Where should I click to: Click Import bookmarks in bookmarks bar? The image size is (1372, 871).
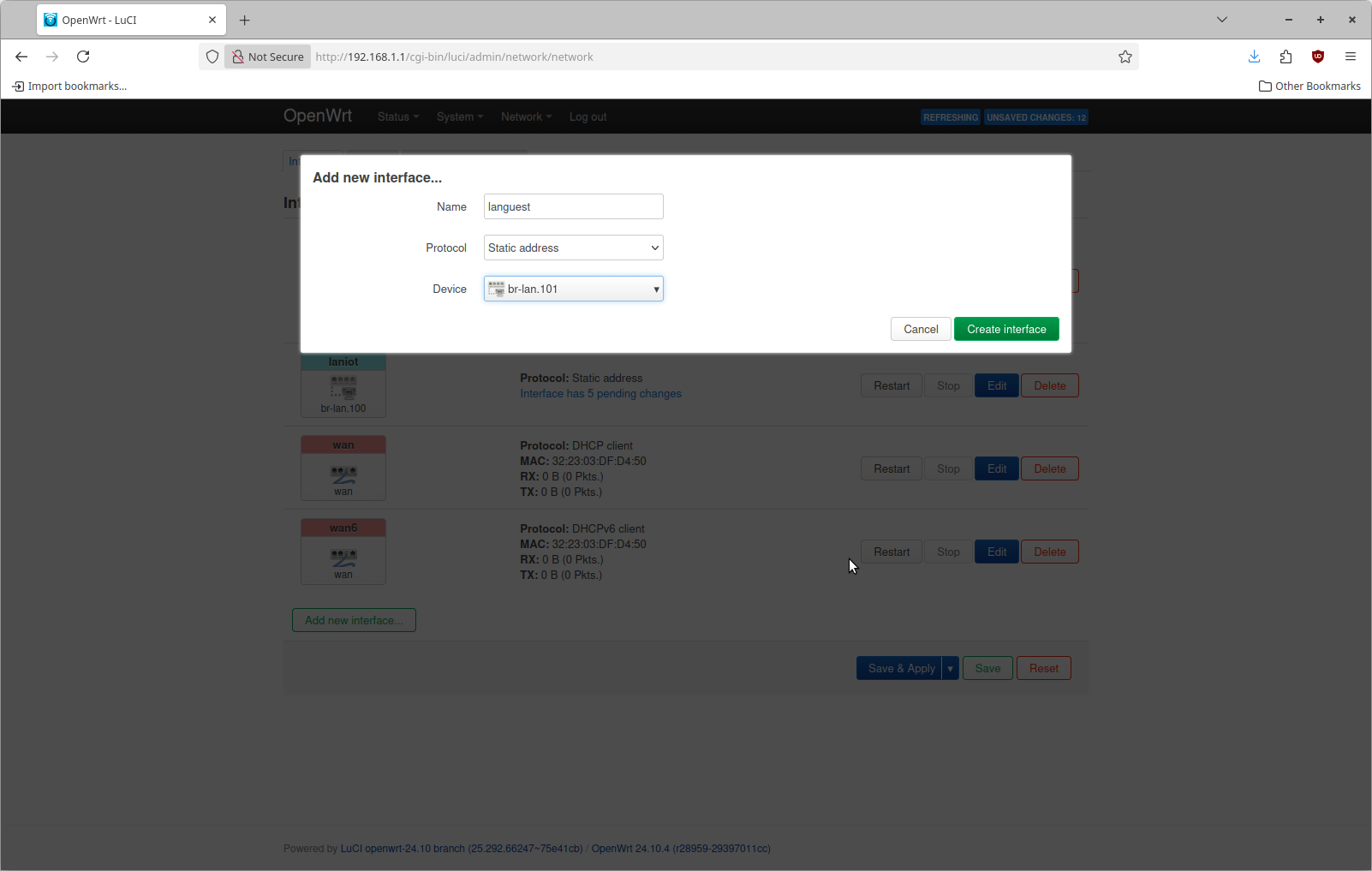69,86
